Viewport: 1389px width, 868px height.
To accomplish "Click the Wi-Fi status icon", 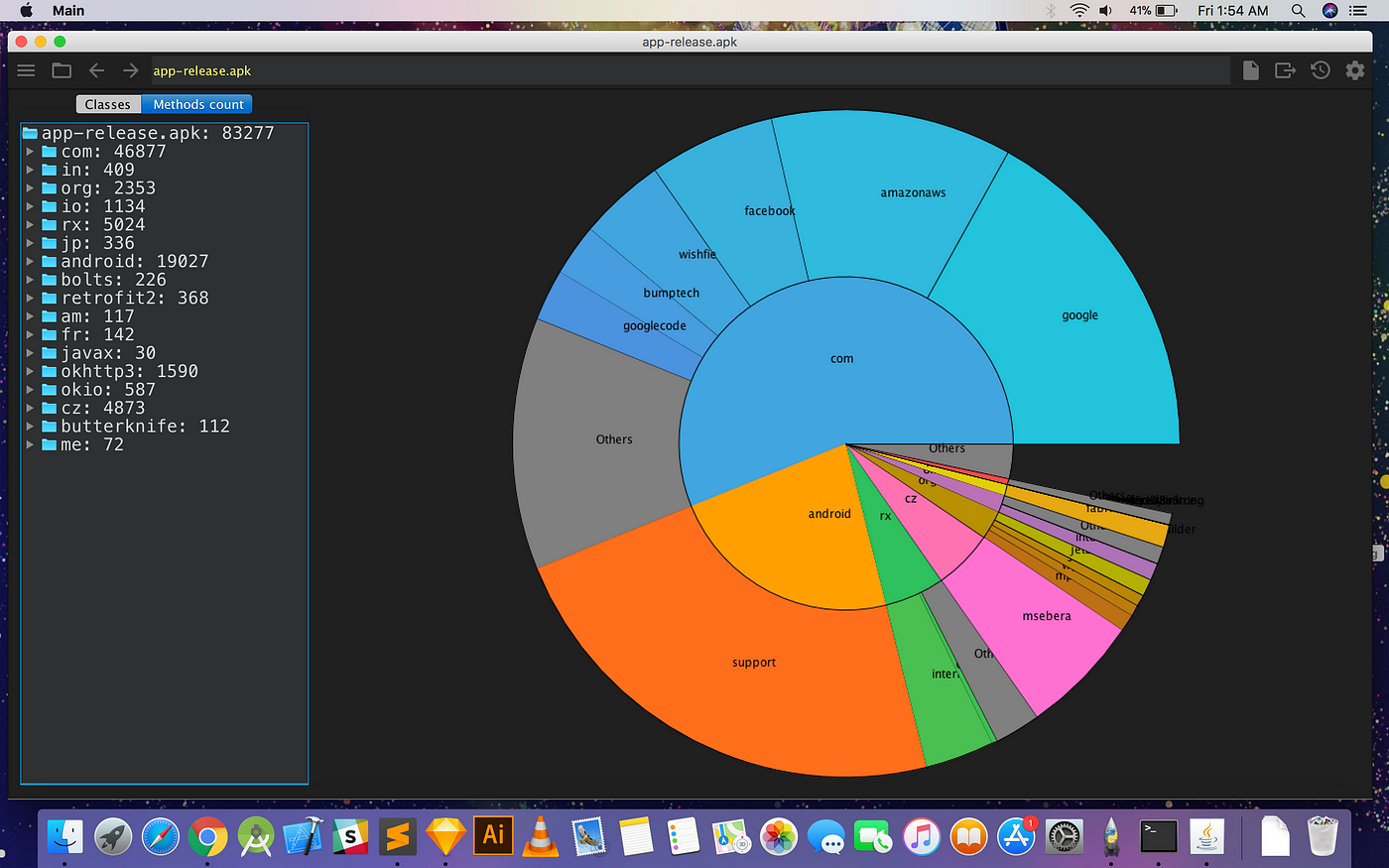I will coord(1079,10).
